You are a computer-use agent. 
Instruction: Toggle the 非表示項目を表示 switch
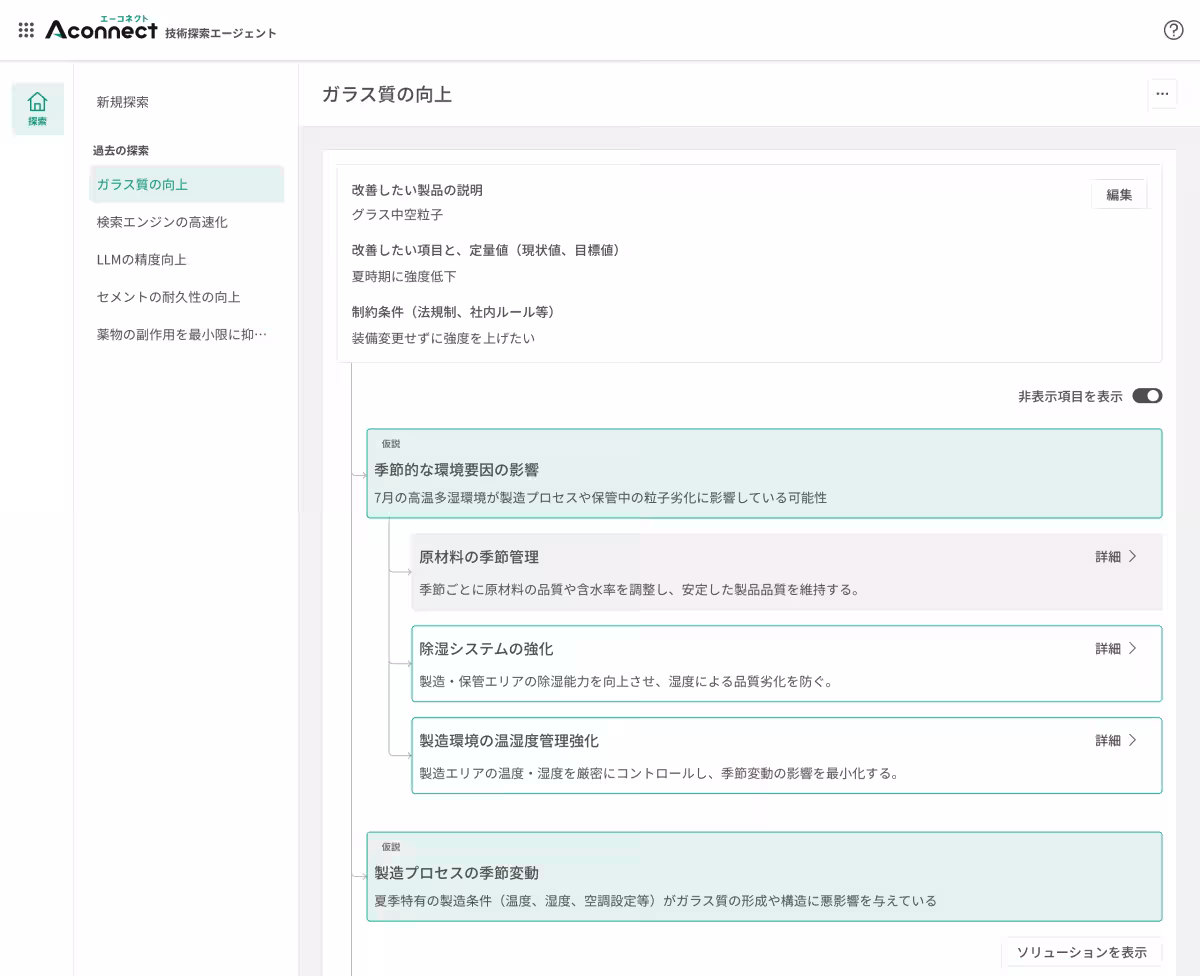(x=1147, y=396)
